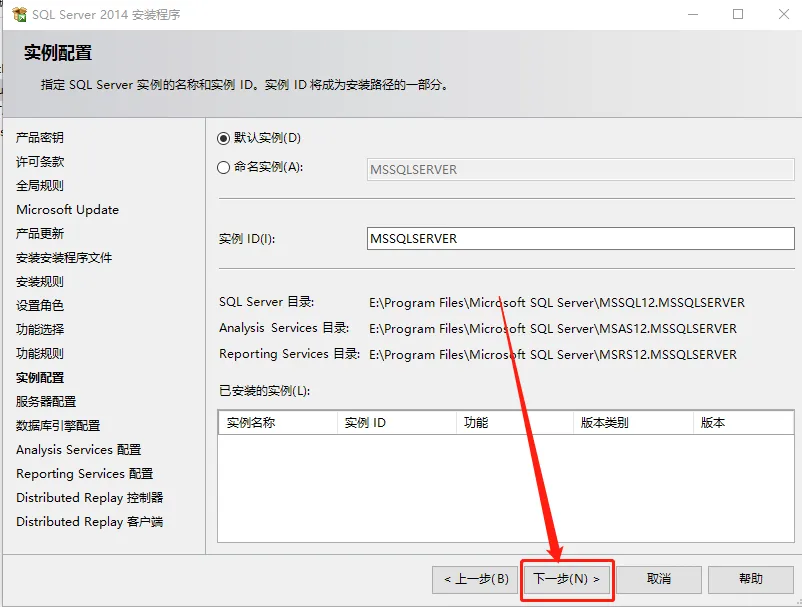The width and height of the screenshot is (802, 607).
Task: Select Distributed Replay 客户端 step
Action: (x=90, y=522)
